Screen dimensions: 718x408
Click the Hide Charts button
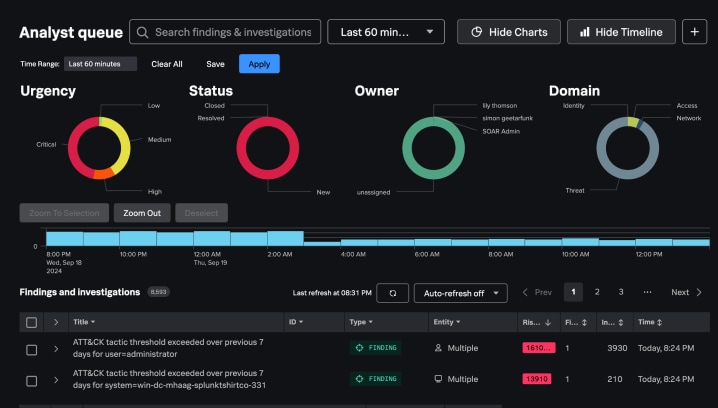508,32
